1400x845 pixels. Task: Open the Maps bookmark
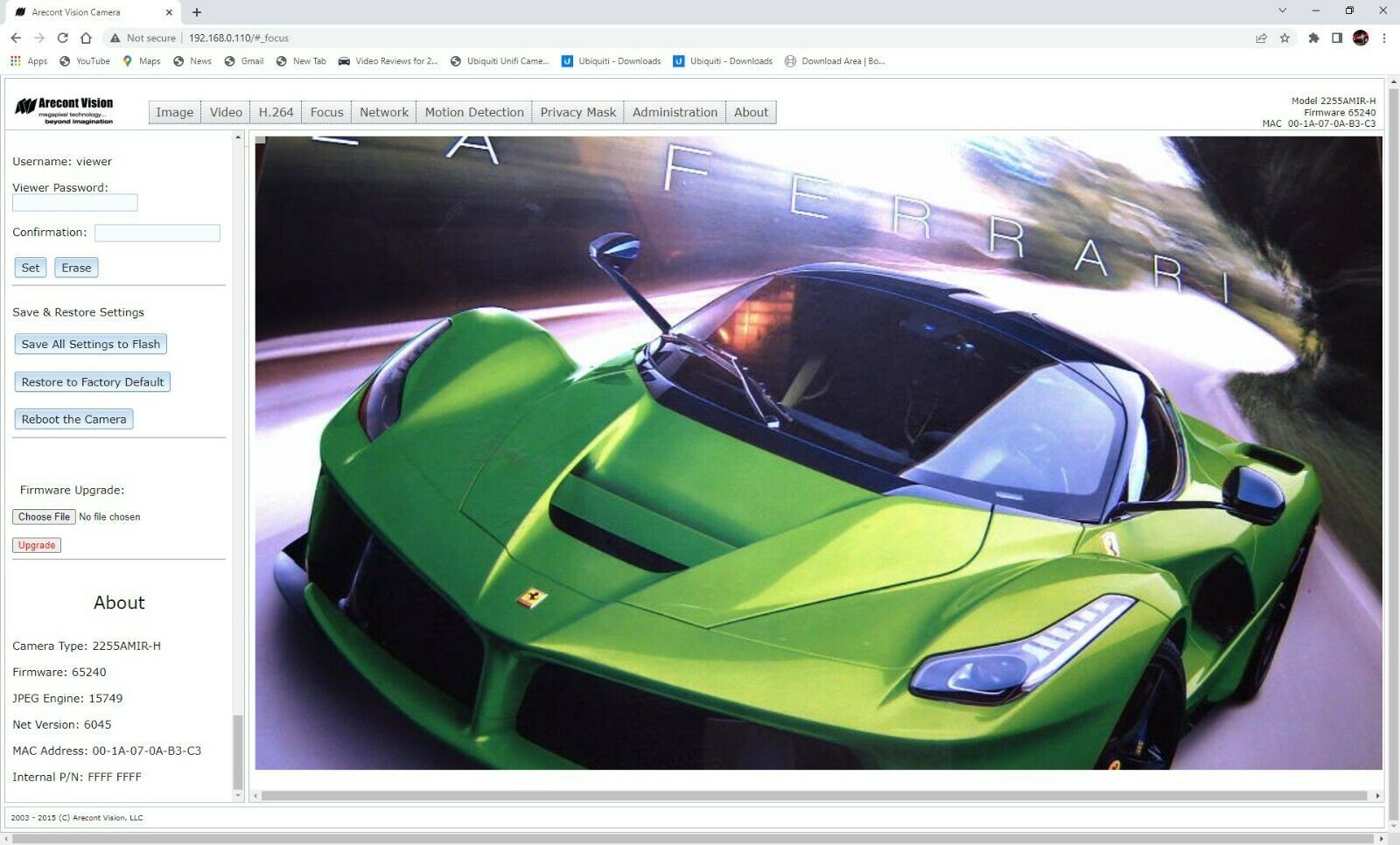click(142, 61)
